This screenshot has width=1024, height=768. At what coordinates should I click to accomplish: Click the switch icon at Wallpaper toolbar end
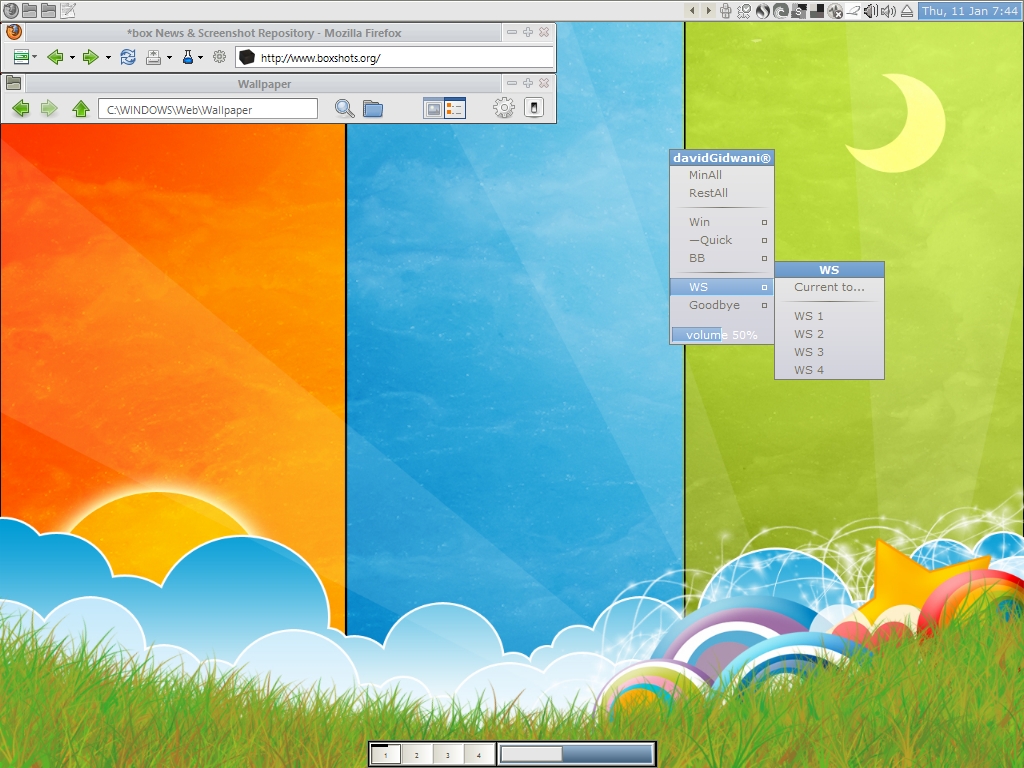[x=534, y=108]
